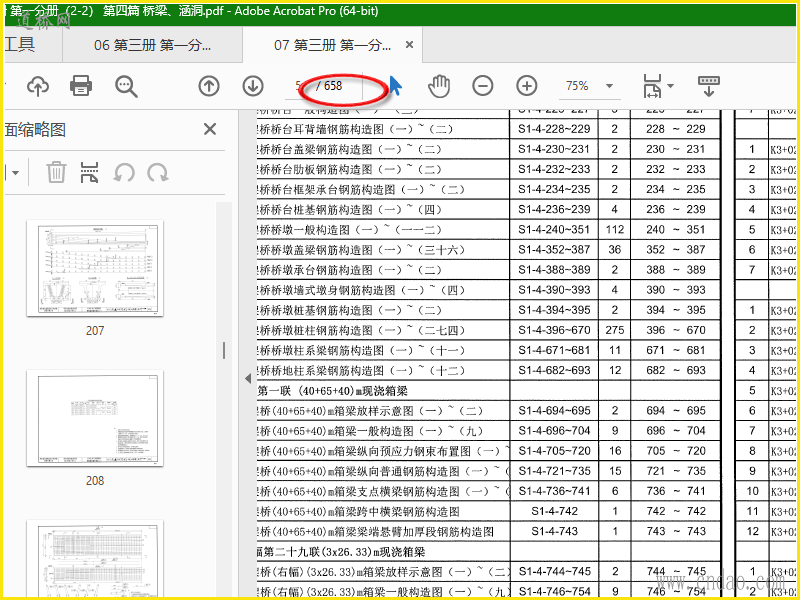
Task: Click the 箱梁跨中横梁钢筋构造图 row text
Action: tap(359, 511)
